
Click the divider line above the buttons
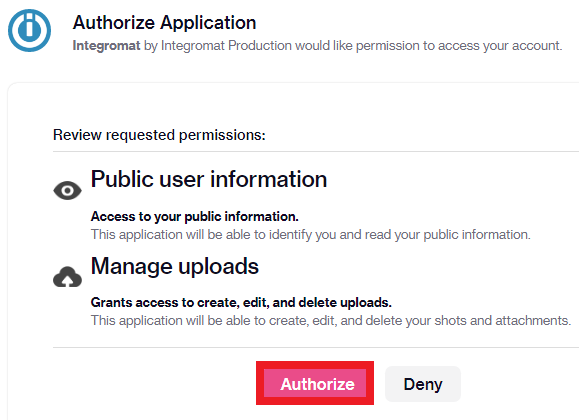coord(316,347)
